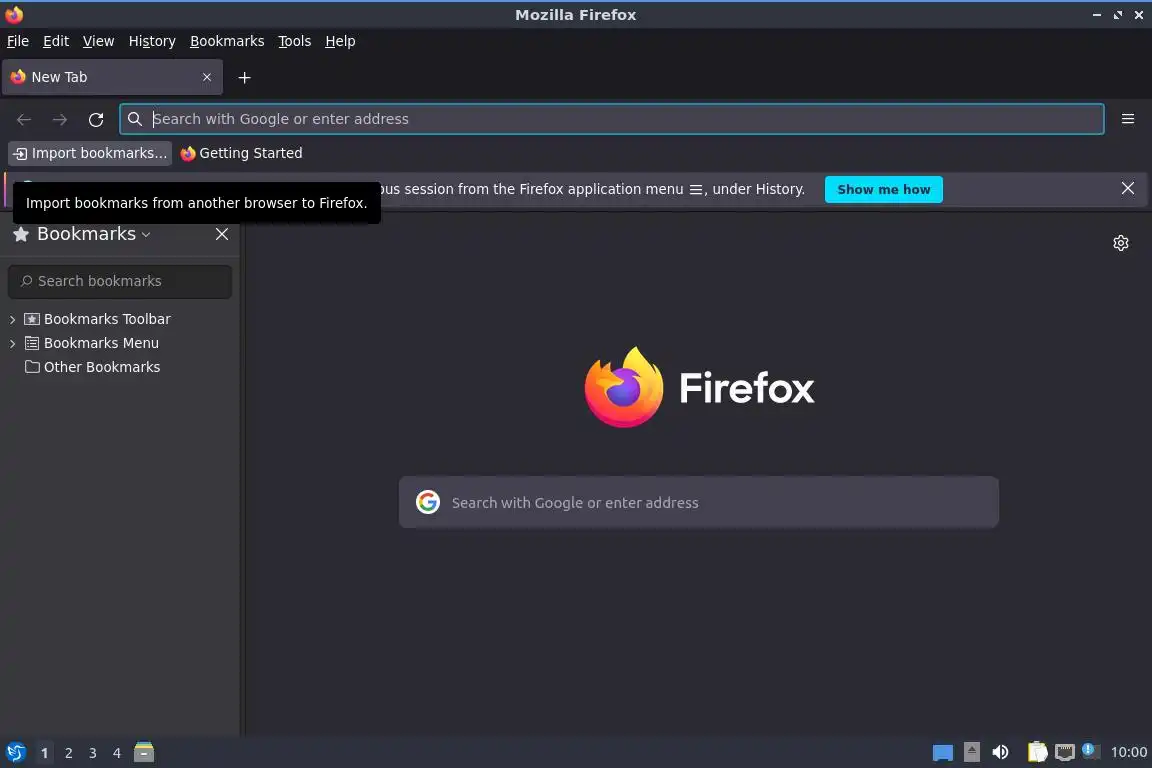
Task: Open the File menu
Action: click(18, 41)
